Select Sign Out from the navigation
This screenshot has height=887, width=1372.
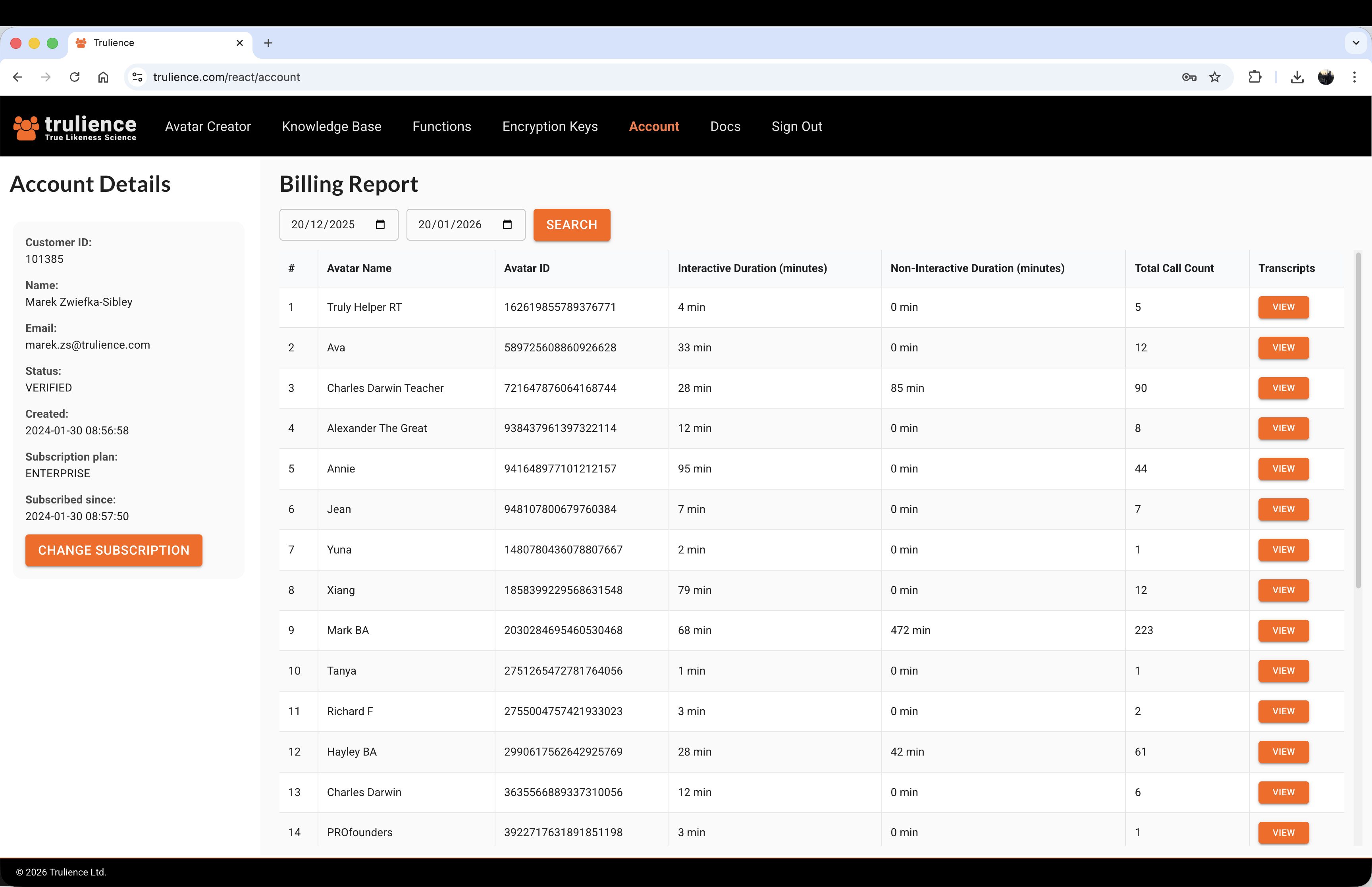797,126
